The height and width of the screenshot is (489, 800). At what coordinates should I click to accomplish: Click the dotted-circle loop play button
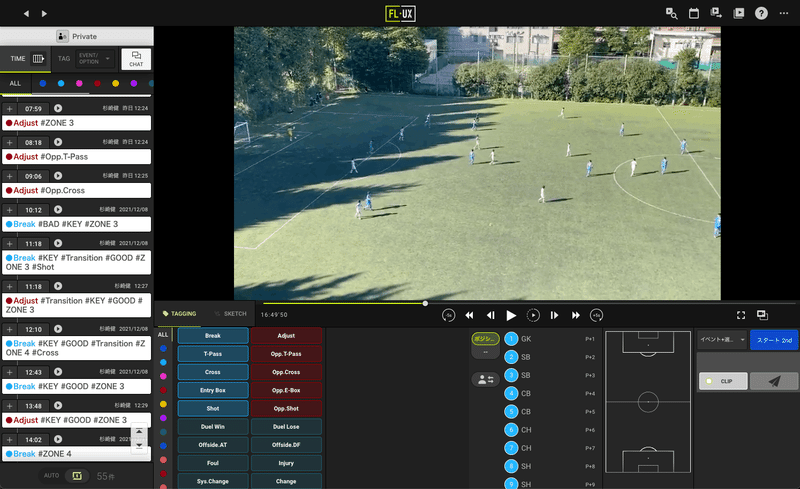point(533,315)
